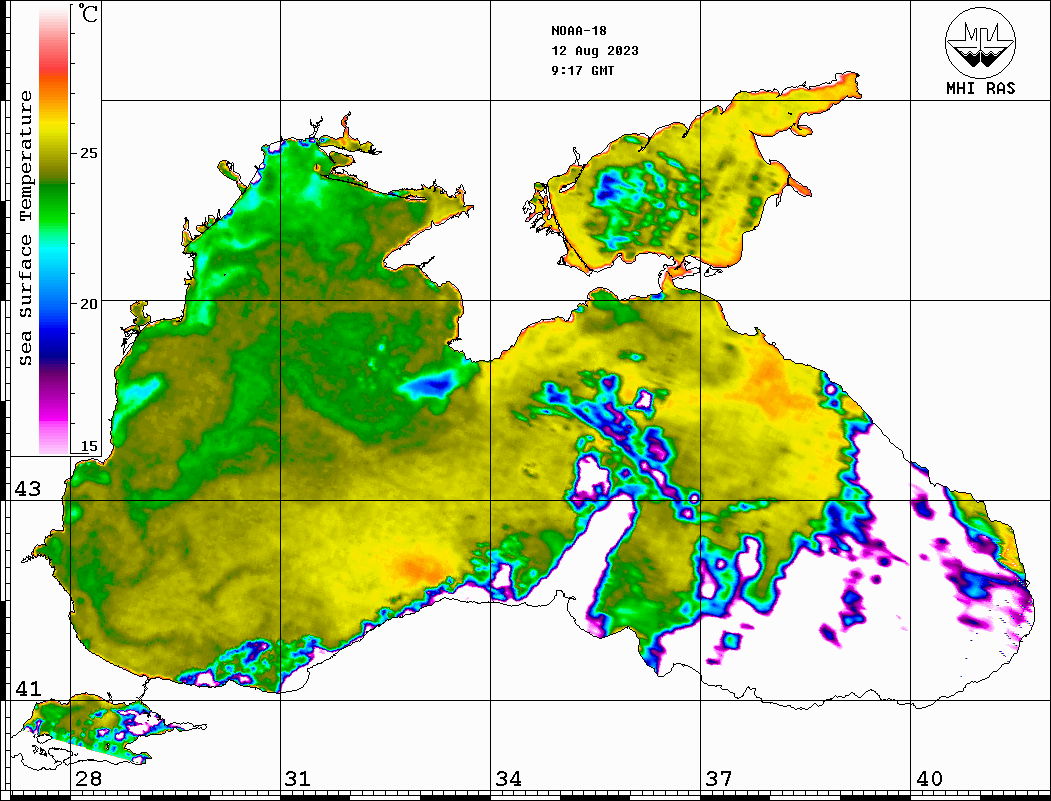Click longitude label '31'
The width and height of the screenshot is (1051, 801).
coord(298,778)
